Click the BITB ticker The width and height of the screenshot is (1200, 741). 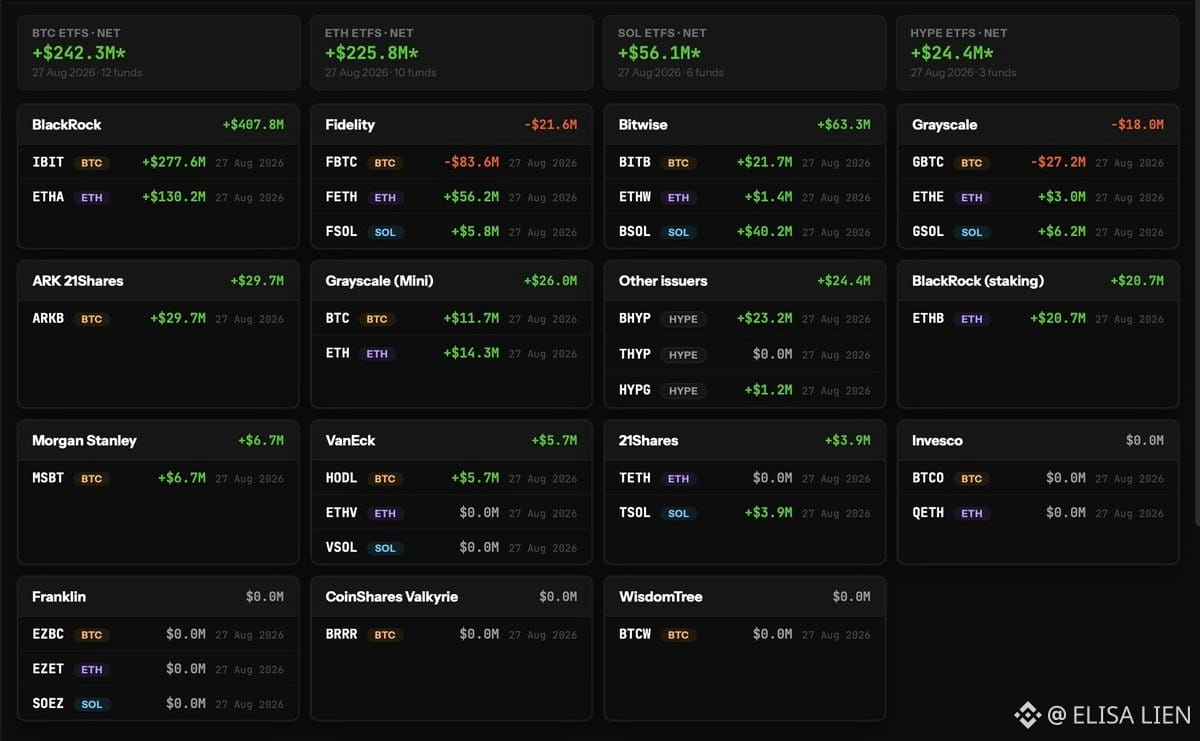pos(635,162)
